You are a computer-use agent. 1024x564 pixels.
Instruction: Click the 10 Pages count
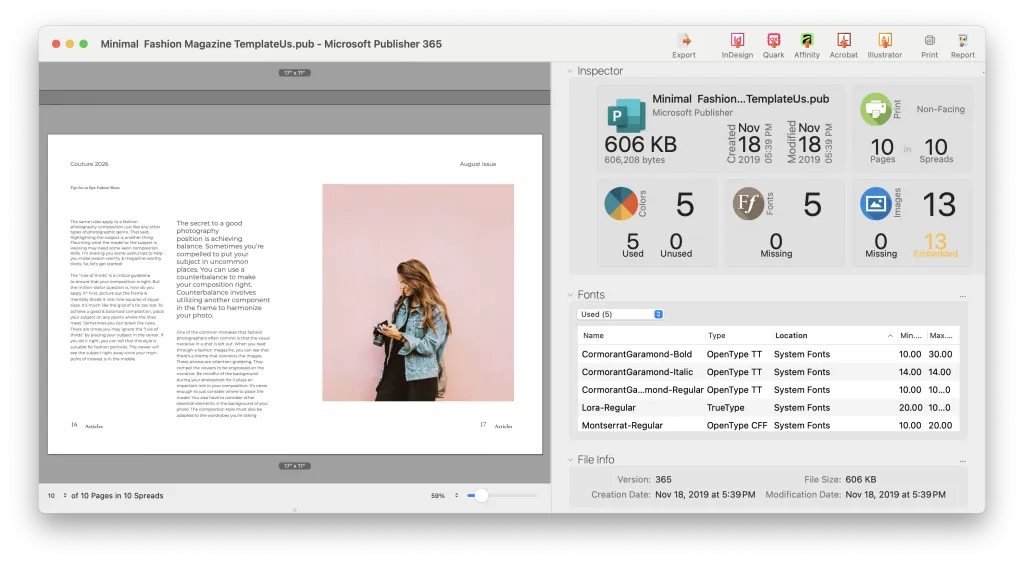tap(882, 151)
